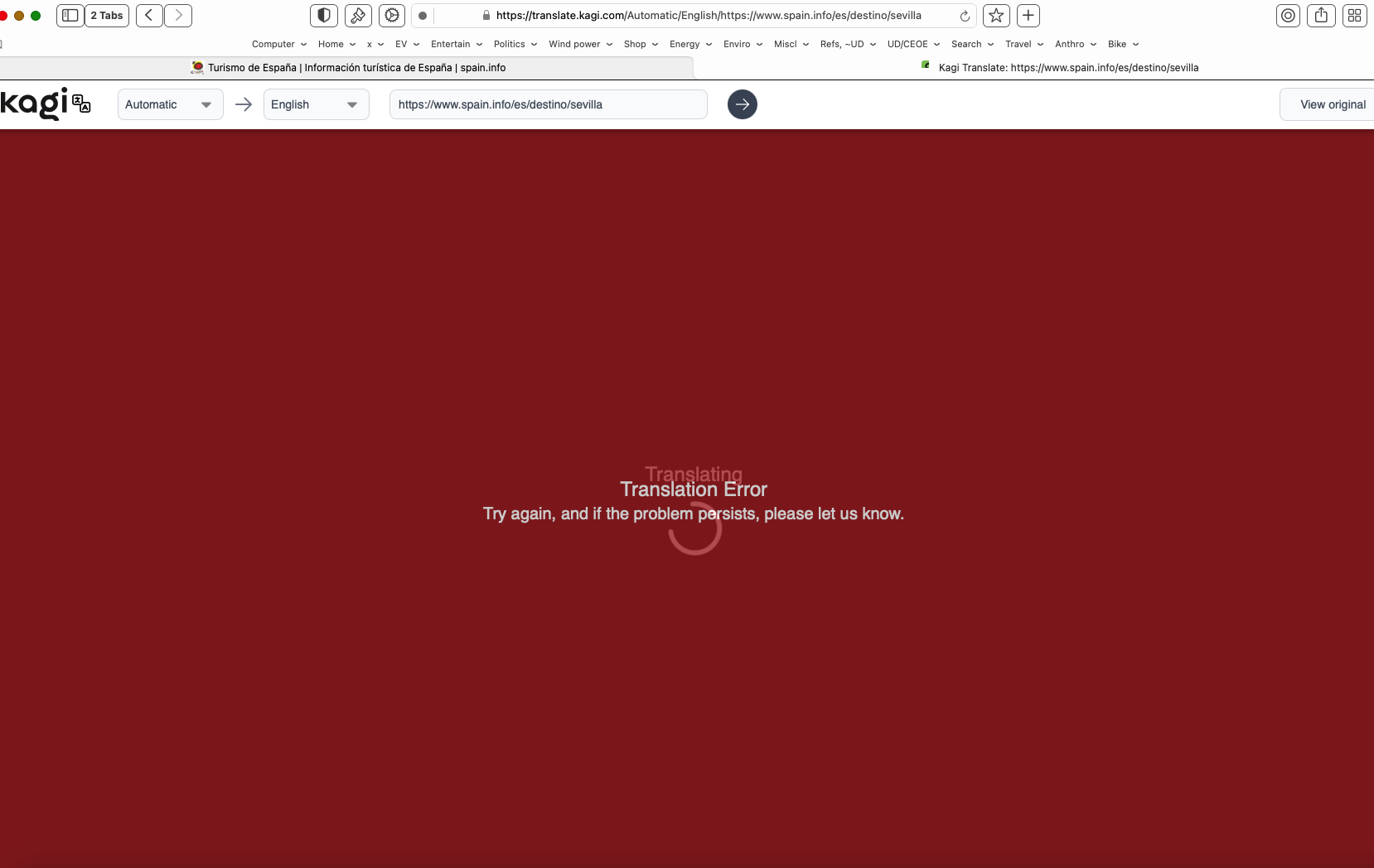This screenshot has width=1374, height=868.
Task: Click the privacy shield icon
Action: point(324,16)
